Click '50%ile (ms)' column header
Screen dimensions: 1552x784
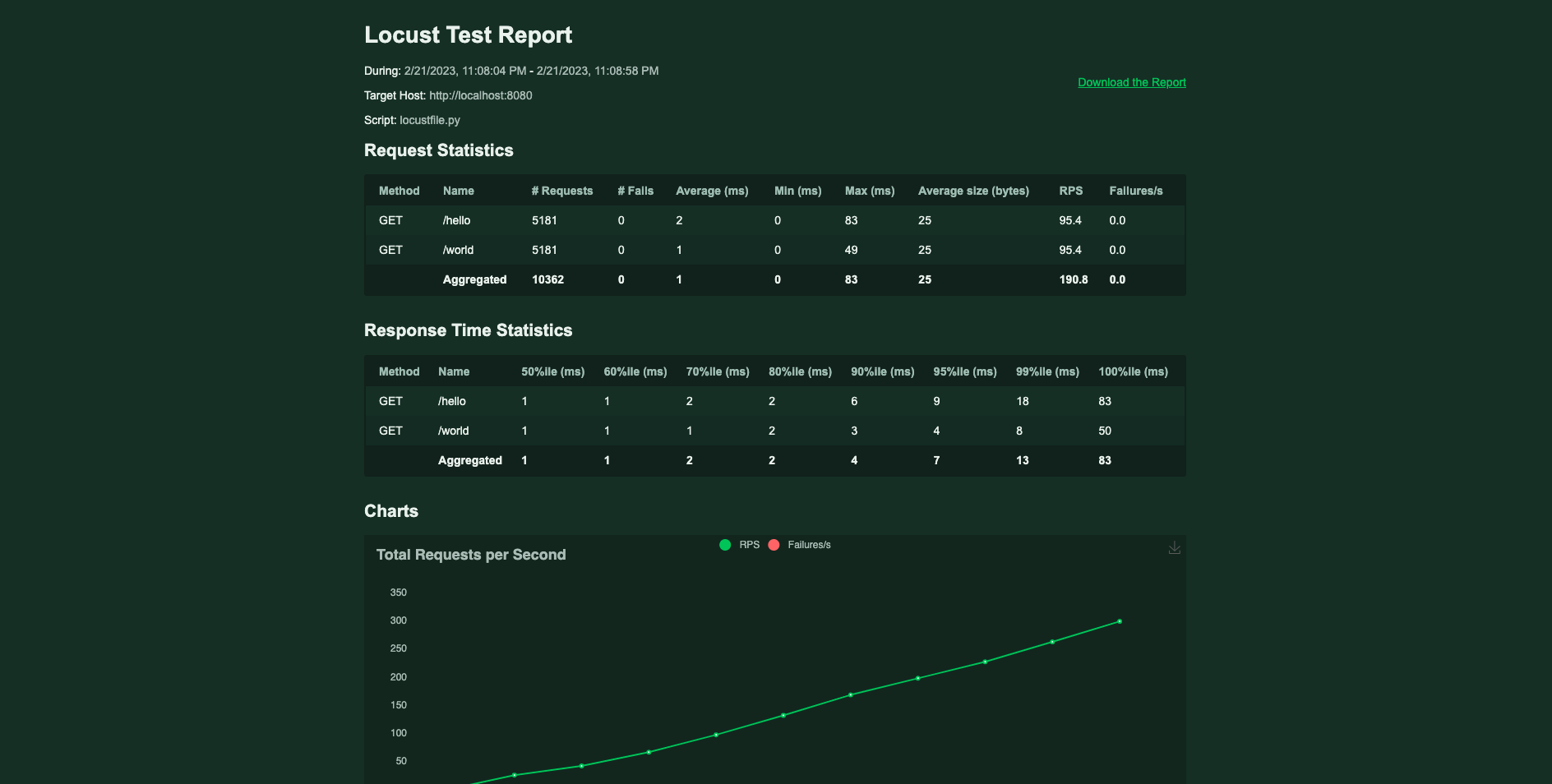[552, 371]
